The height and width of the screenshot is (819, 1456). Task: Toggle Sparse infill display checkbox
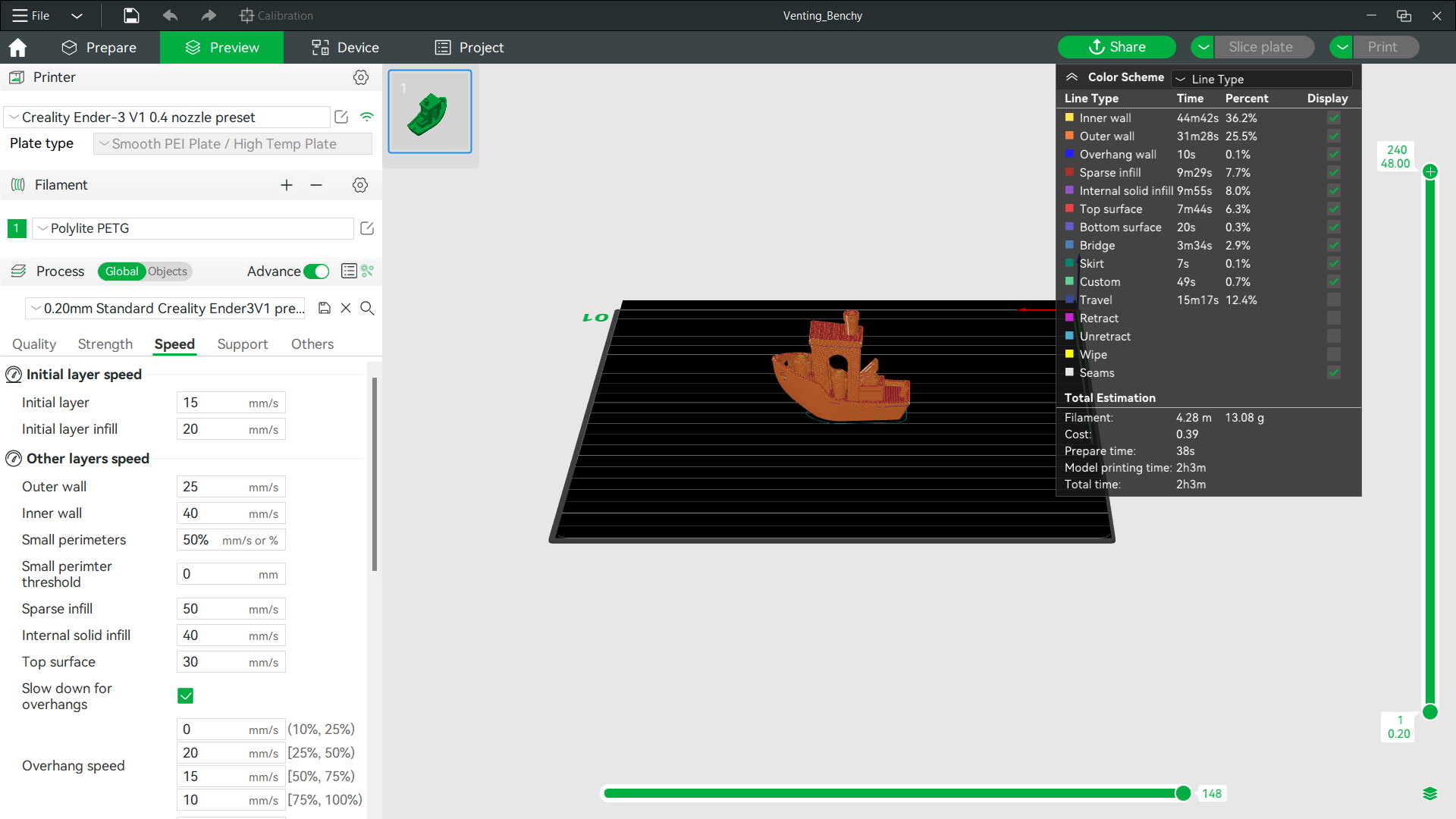1334,173
